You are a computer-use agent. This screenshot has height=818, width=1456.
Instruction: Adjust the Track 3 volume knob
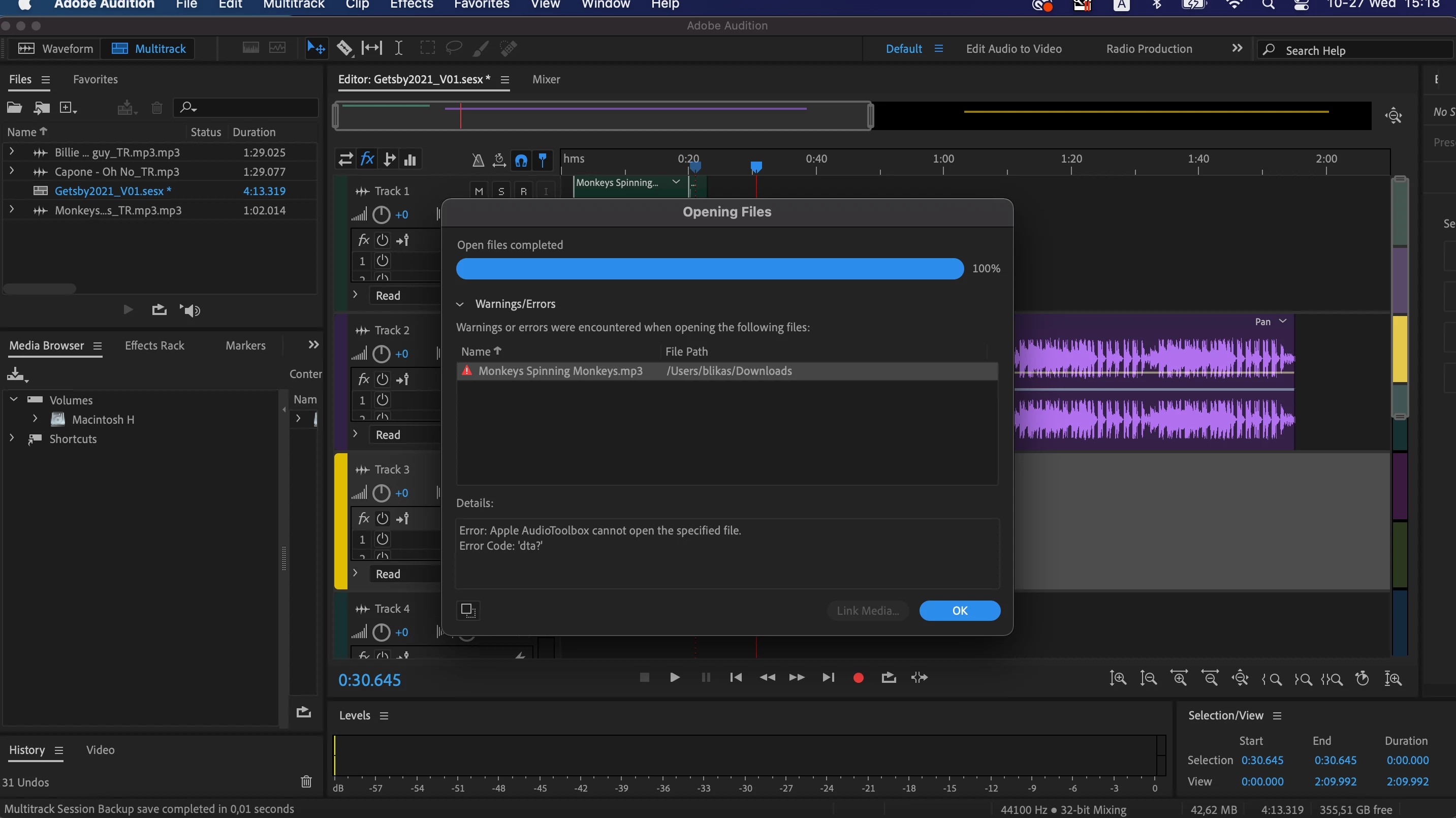click(382, 493)
